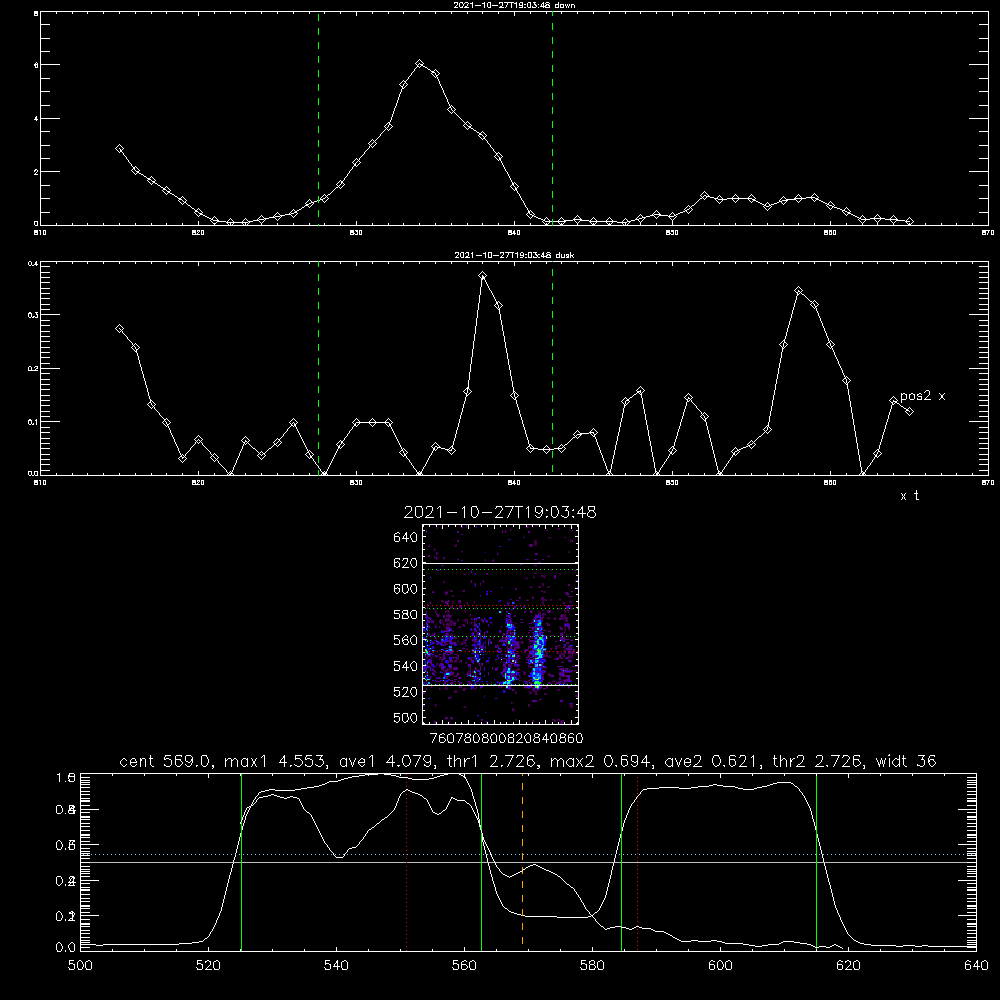Click the lower white horizontal line in the spectrogram
The image size is (1000, 1000).
tap(500, 685)
